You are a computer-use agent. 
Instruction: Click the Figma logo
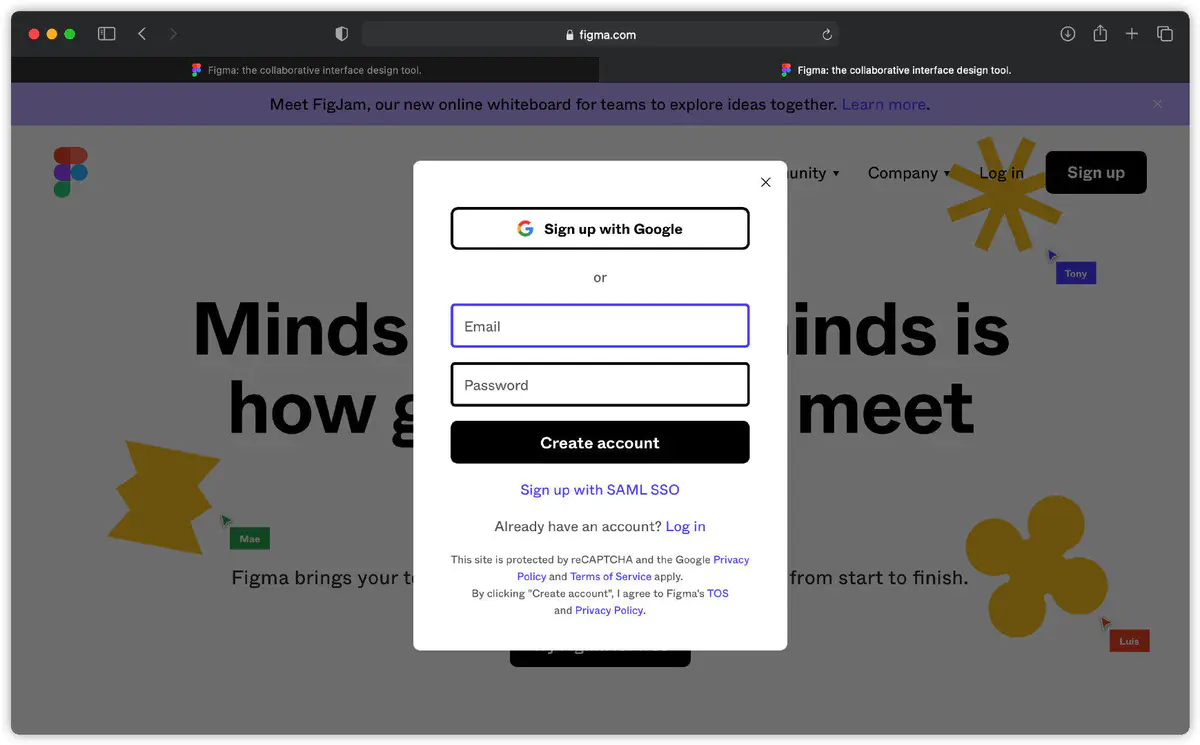click(x=71, y=172)
